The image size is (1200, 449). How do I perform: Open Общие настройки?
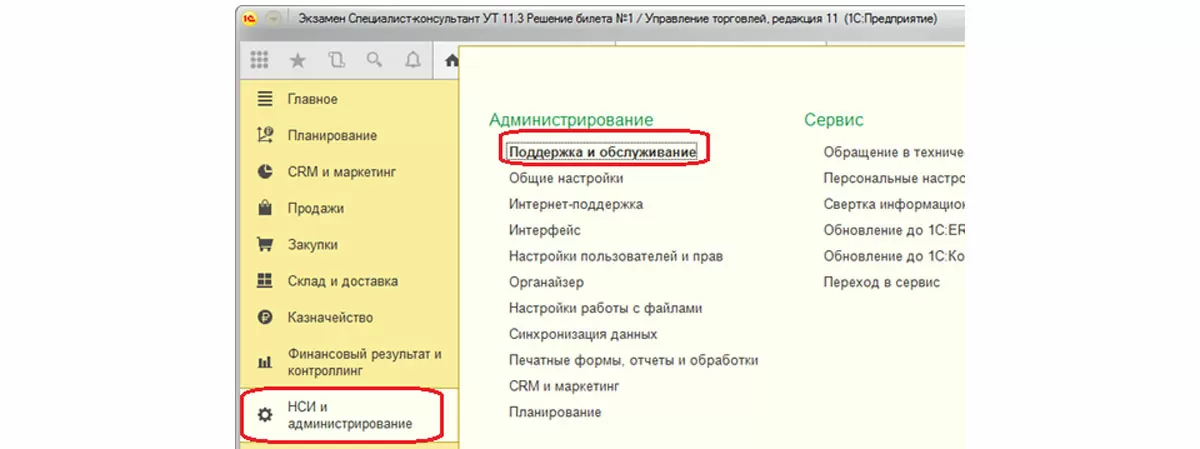coord(566,178)
